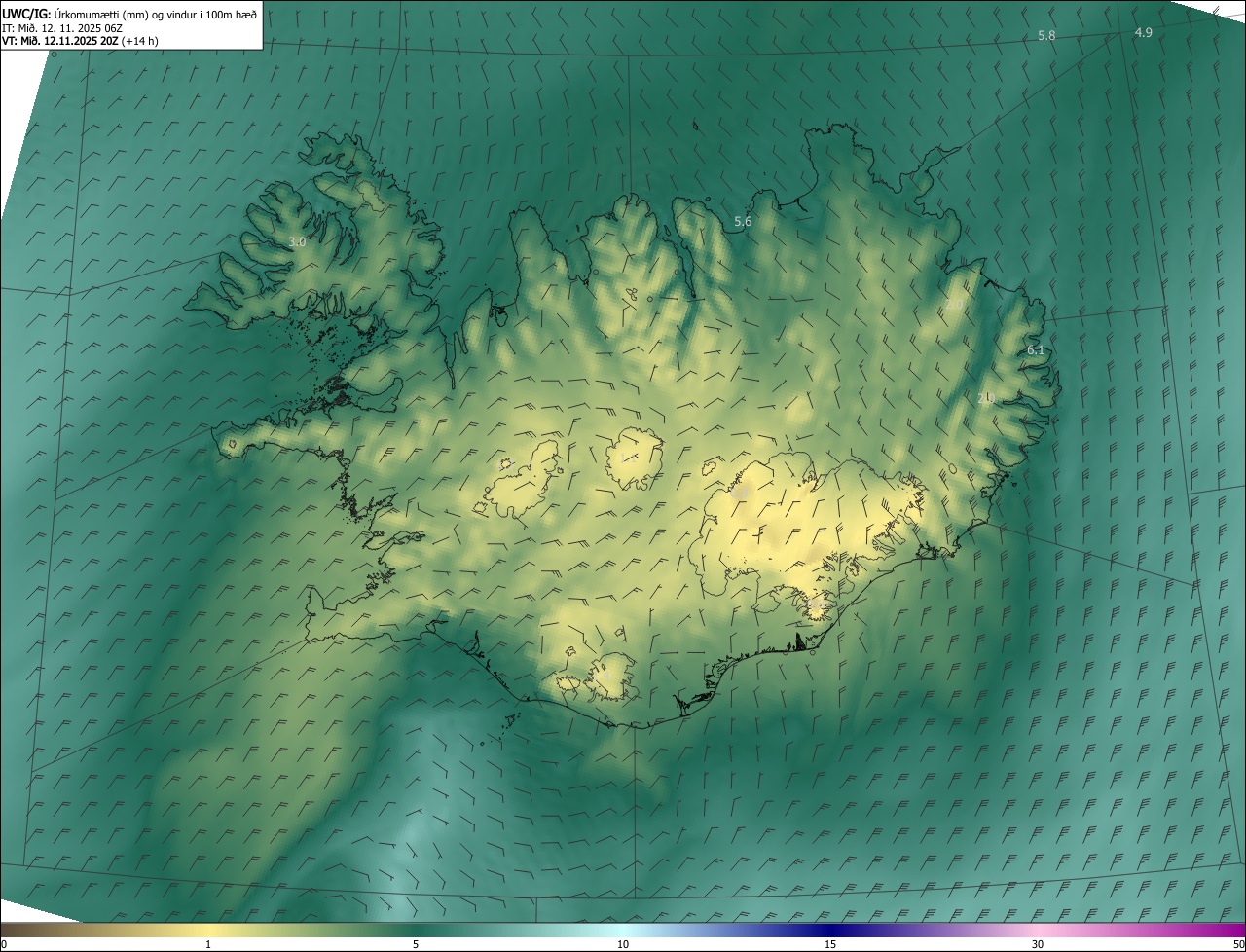Click the title 'UWC/IG: Úrkomumætti (mm) og vindur í 100m hæð'
1246x952 pixels.
tap(129, 14)
